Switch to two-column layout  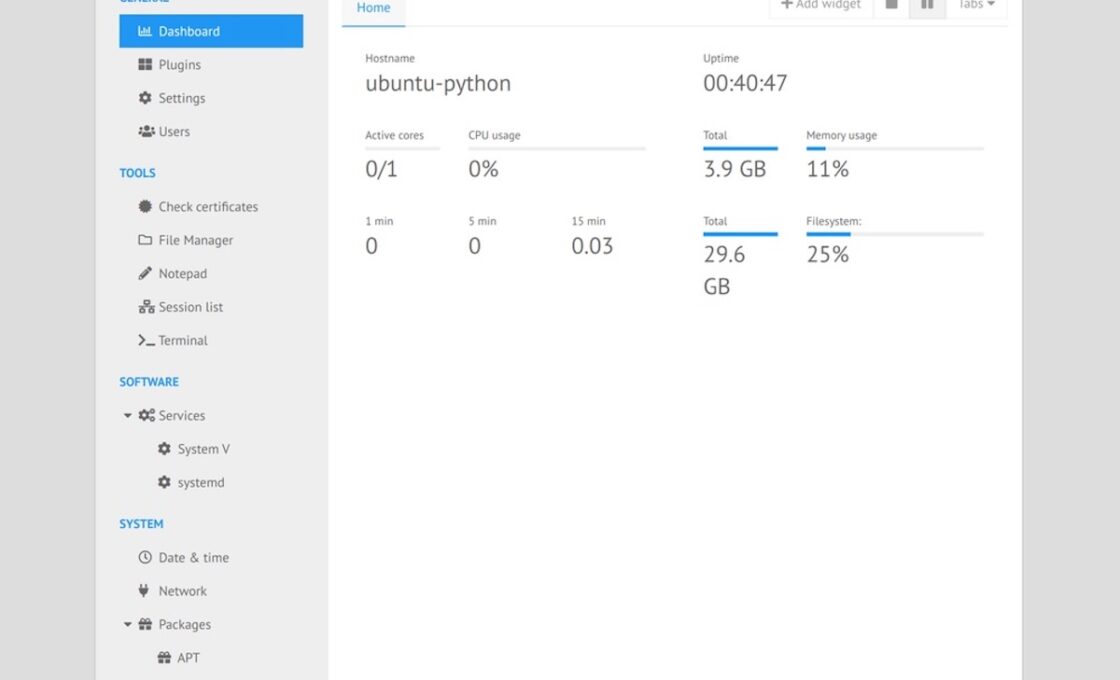point(927,5)
